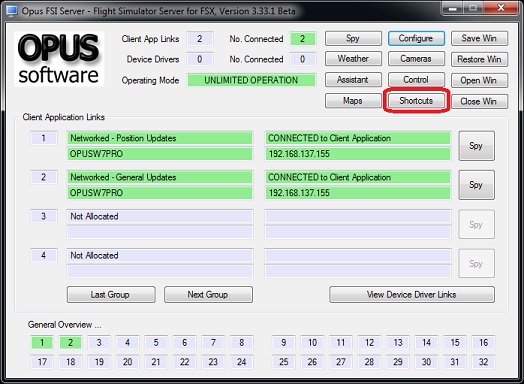View Device Driver Links

(412, 294)
